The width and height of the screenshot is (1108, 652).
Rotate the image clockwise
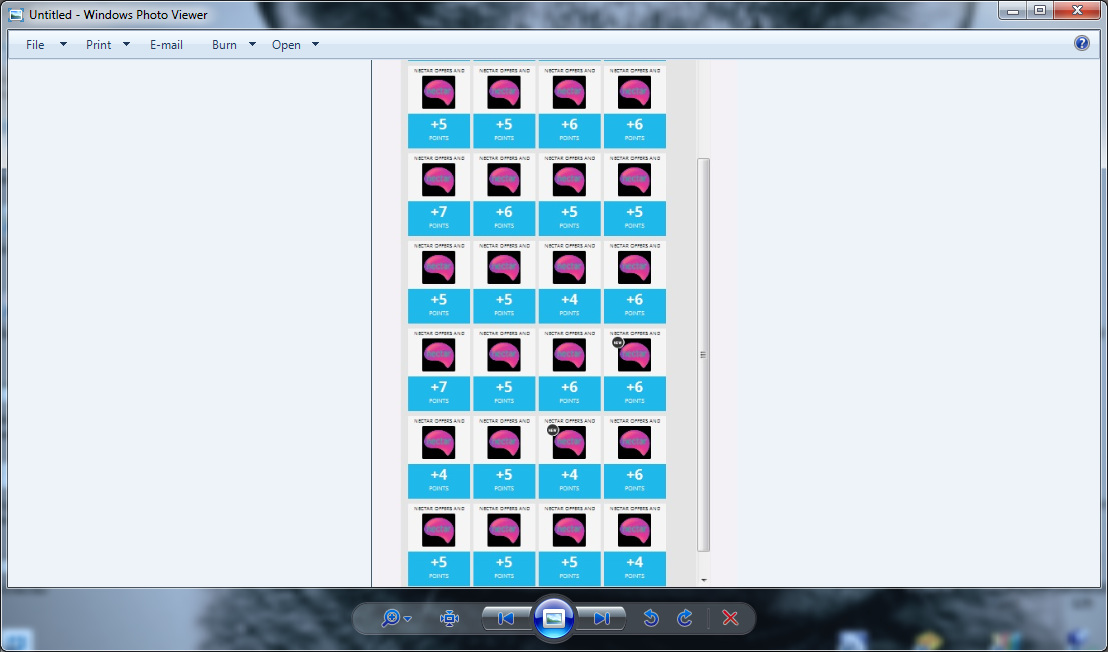685,619
